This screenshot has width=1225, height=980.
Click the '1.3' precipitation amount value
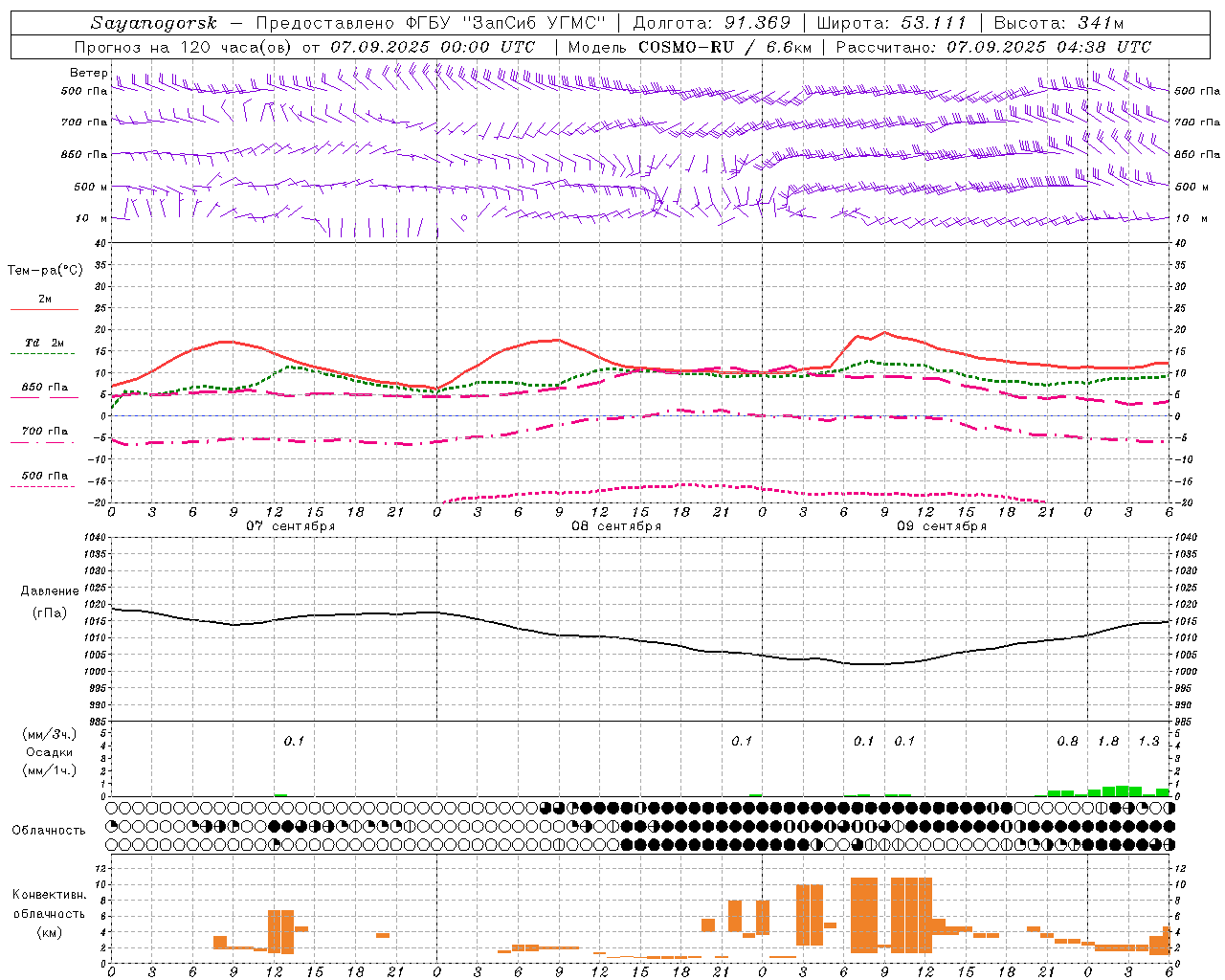point(1148,742)
